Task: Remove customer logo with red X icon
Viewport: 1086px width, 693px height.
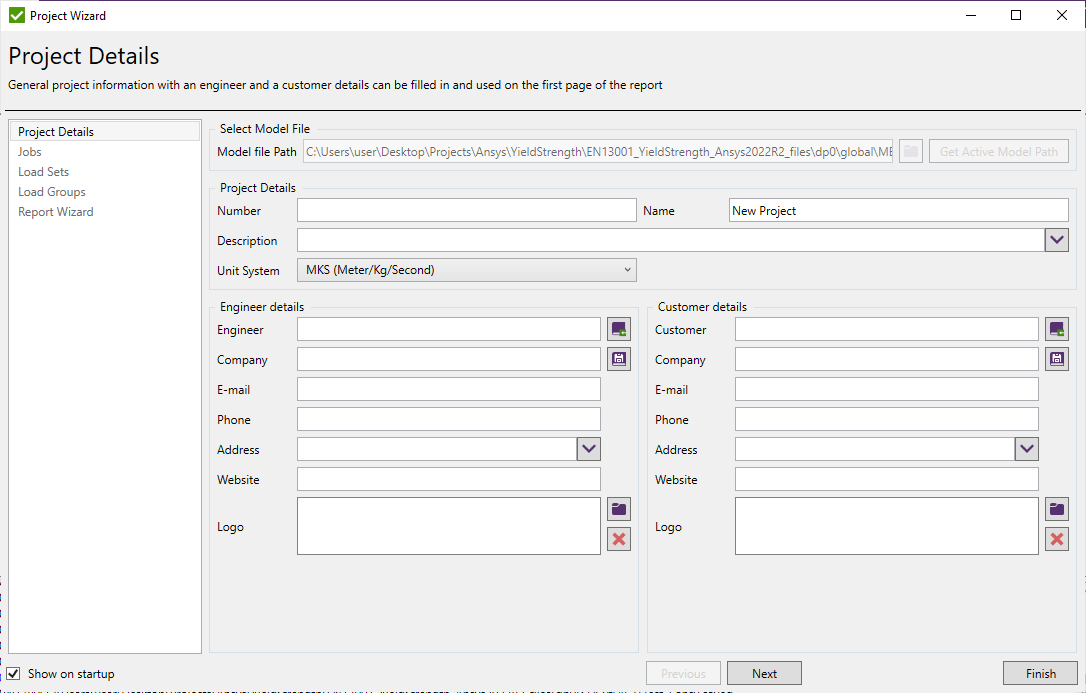Action: (x=1056, y=539)
